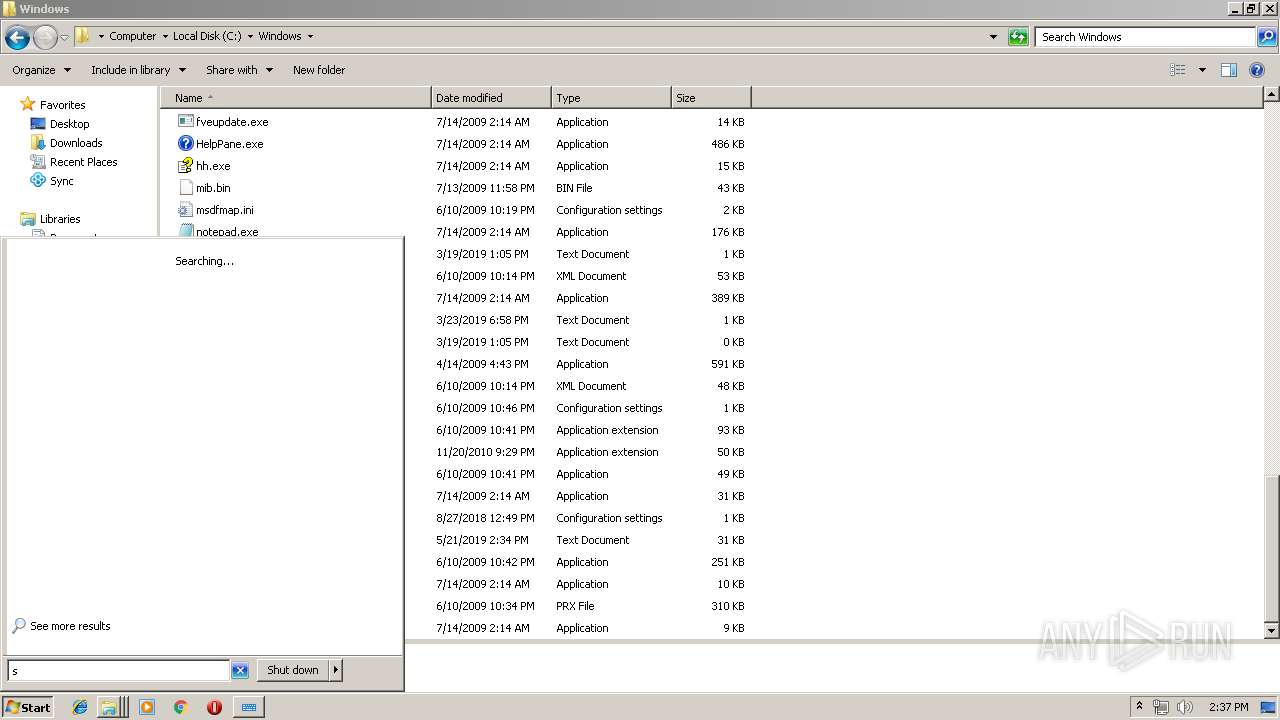
Task: Open the Shut down options arrow
Action: (x=336, y=670)
